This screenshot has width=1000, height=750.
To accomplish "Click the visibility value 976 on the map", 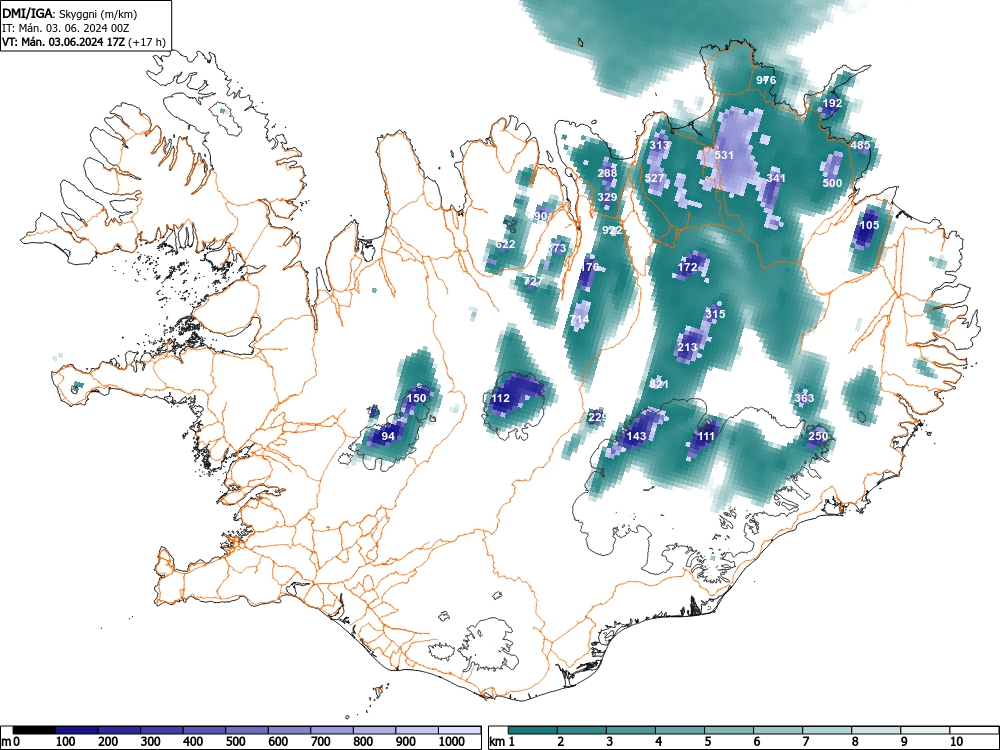I will (x=766, y=80).
